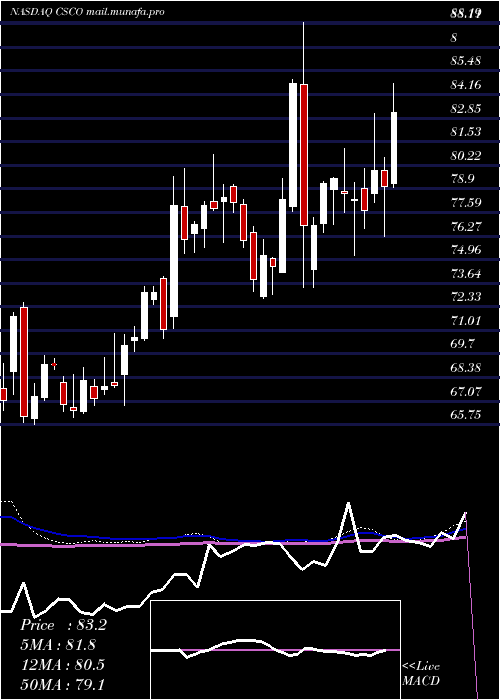Click the 76.27 price axis label
Viewport: 500px width, 700px height.
(x=466, y=226)
